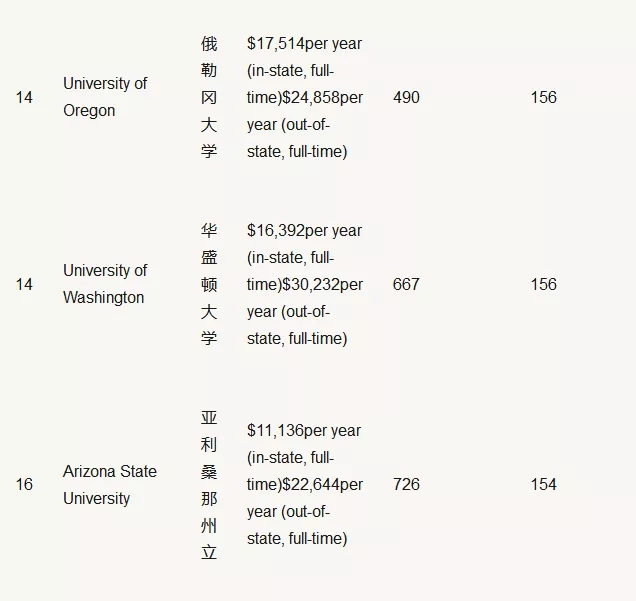The height and width of the screenshot is (601, 636).
Task: Click the $30,232 out-of-state tuition text
Action: [322, 285]
